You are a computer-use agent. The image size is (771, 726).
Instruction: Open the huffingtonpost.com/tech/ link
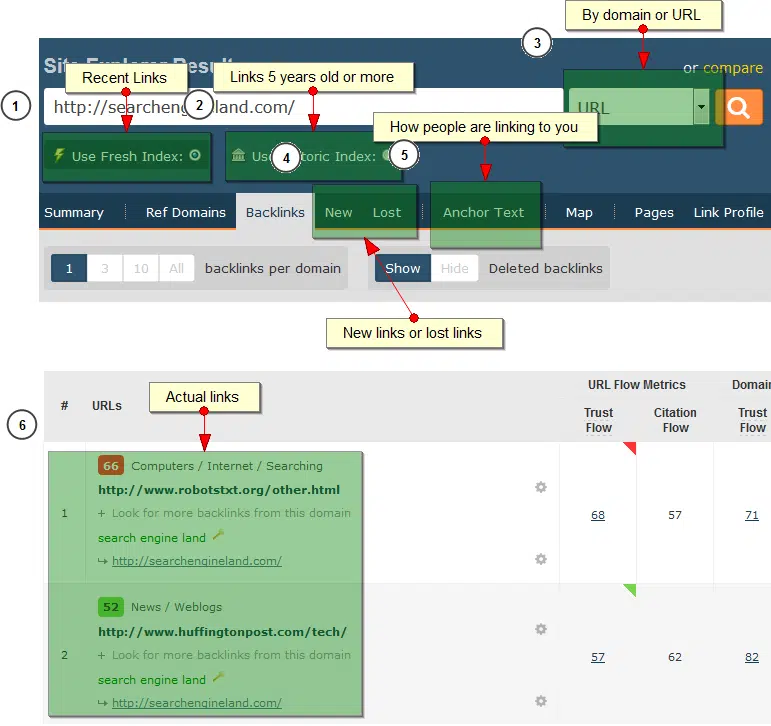pyautogui.click(x=222, y=632)
